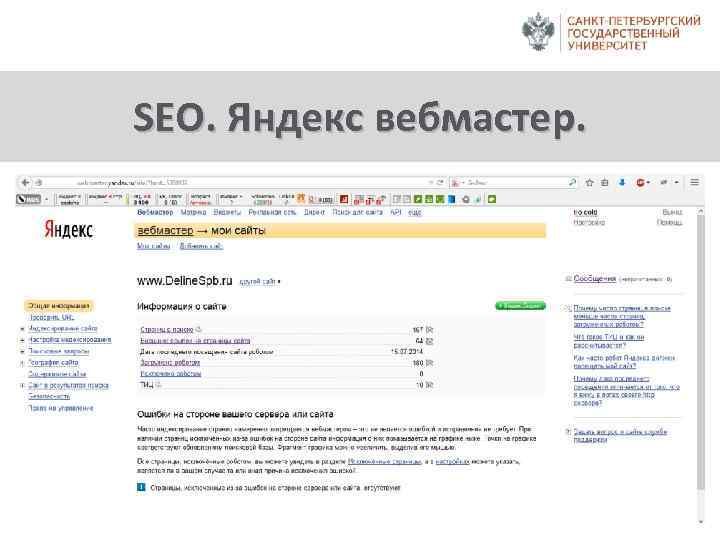Click the dark red square toolbar icon

point(343,199)
